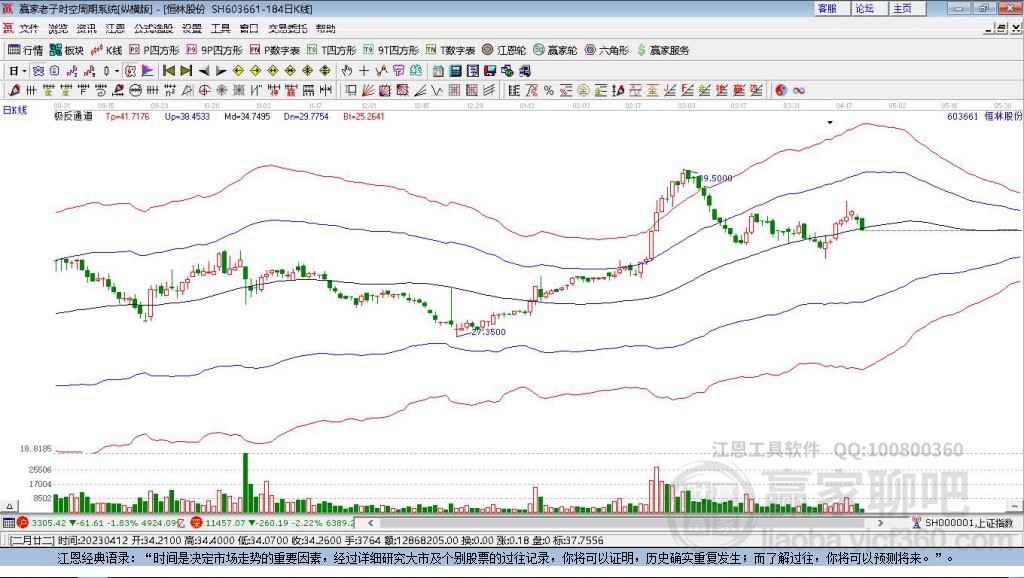The image size is (1024, 578).
Task: Jump to first bar with green skip-back icon
Action: (169, 71)
